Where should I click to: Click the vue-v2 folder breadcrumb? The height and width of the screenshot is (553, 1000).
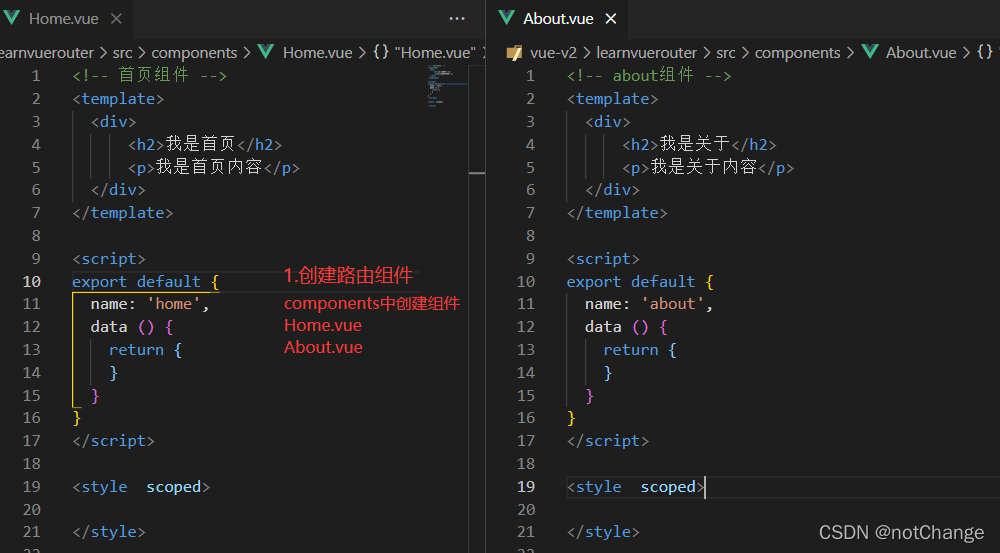point(553,53)
